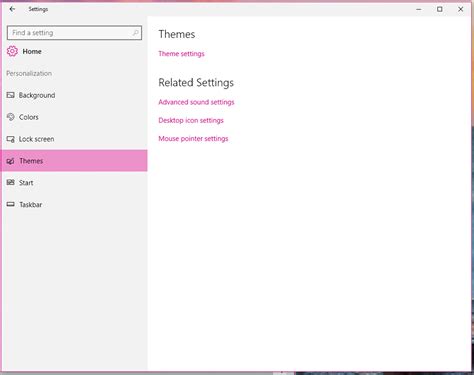Maximize the Settings window
Image resolution: width=474 pixels, height=375 pixels.
(440, 9)
